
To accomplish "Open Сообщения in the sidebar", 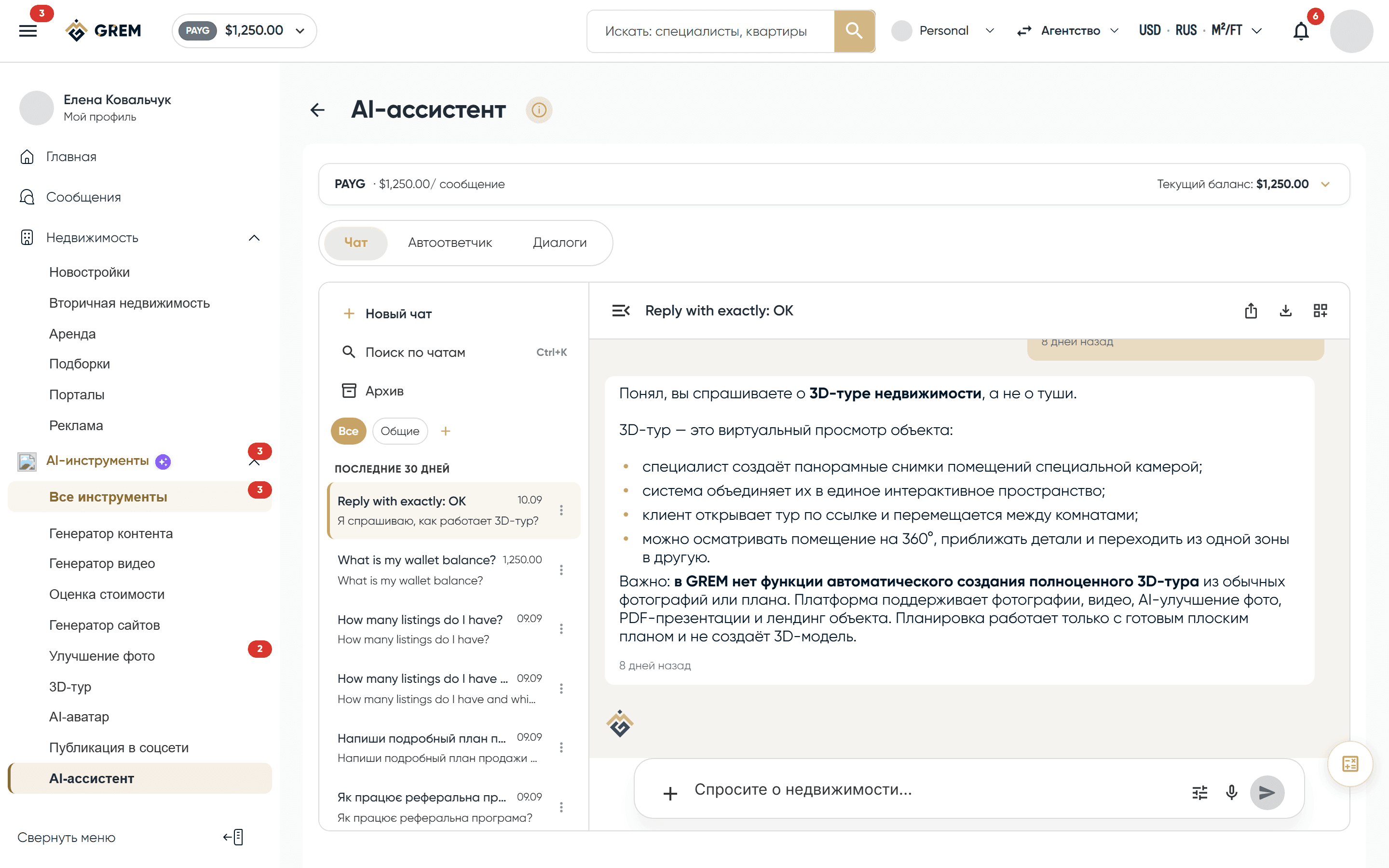I will 83,198.
